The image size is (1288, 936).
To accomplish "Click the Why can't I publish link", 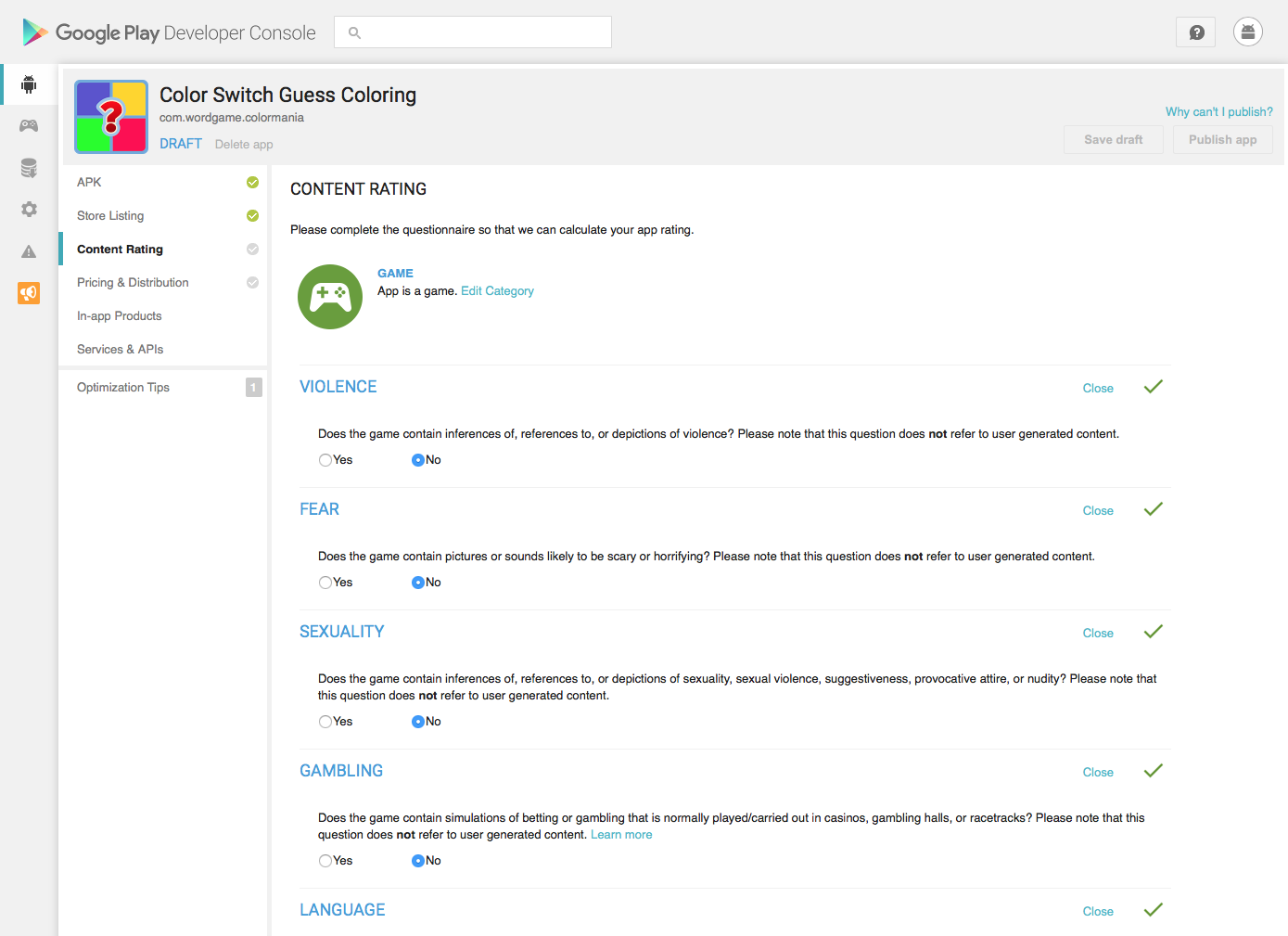I will [1219, 112].
